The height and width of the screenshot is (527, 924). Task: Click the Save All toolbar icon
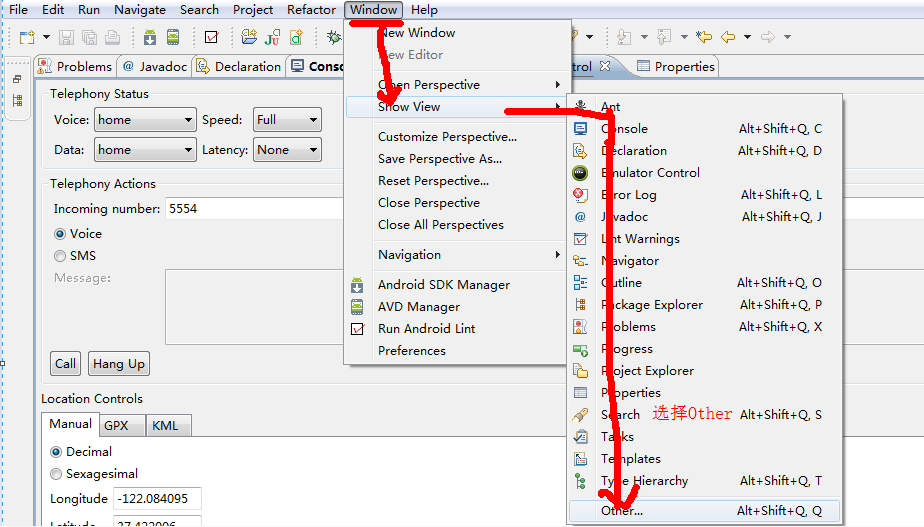(x=90, y=38)
